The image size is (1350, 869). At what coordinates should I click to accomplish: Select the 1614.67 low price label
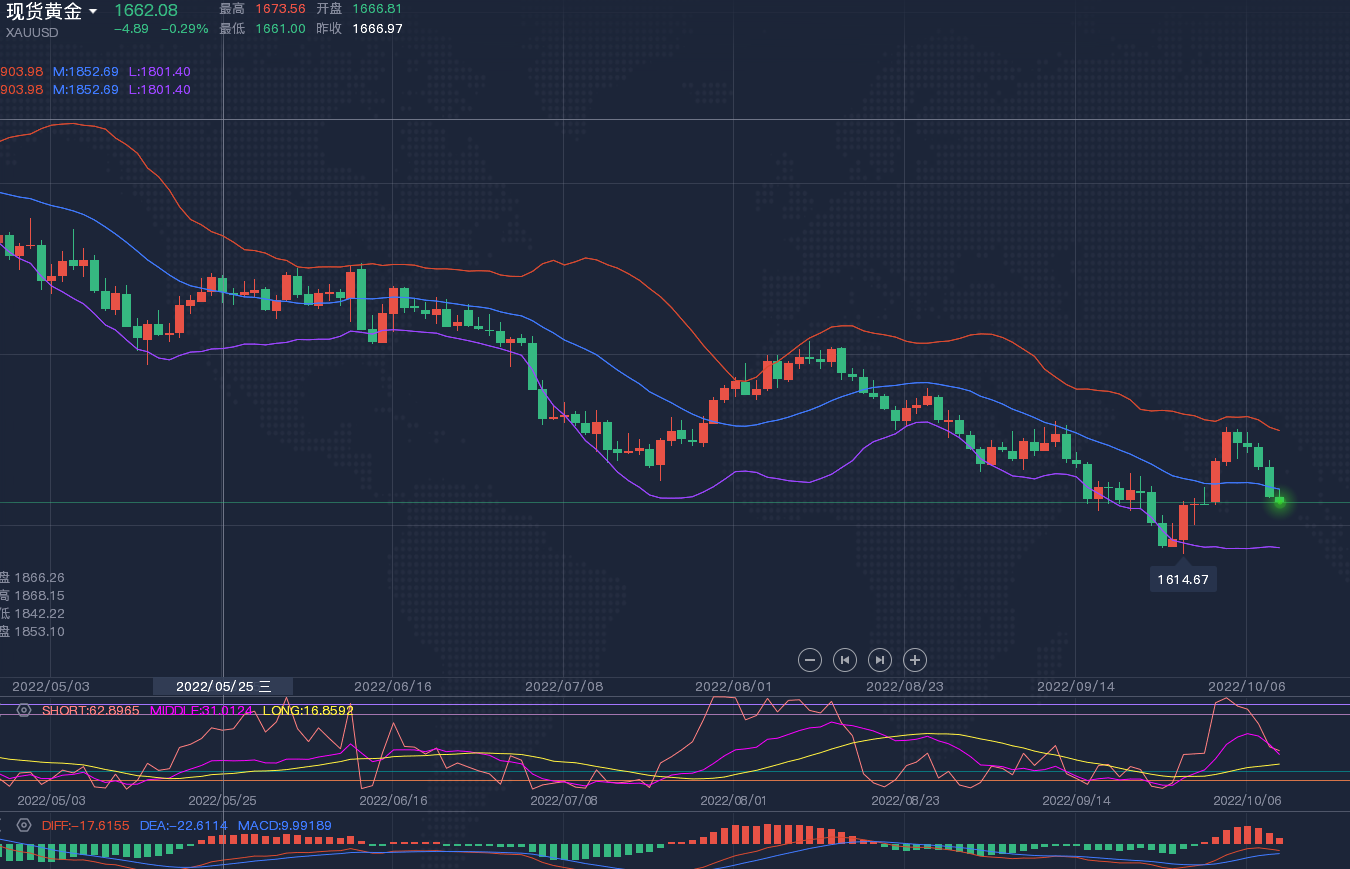[1183, 579]
